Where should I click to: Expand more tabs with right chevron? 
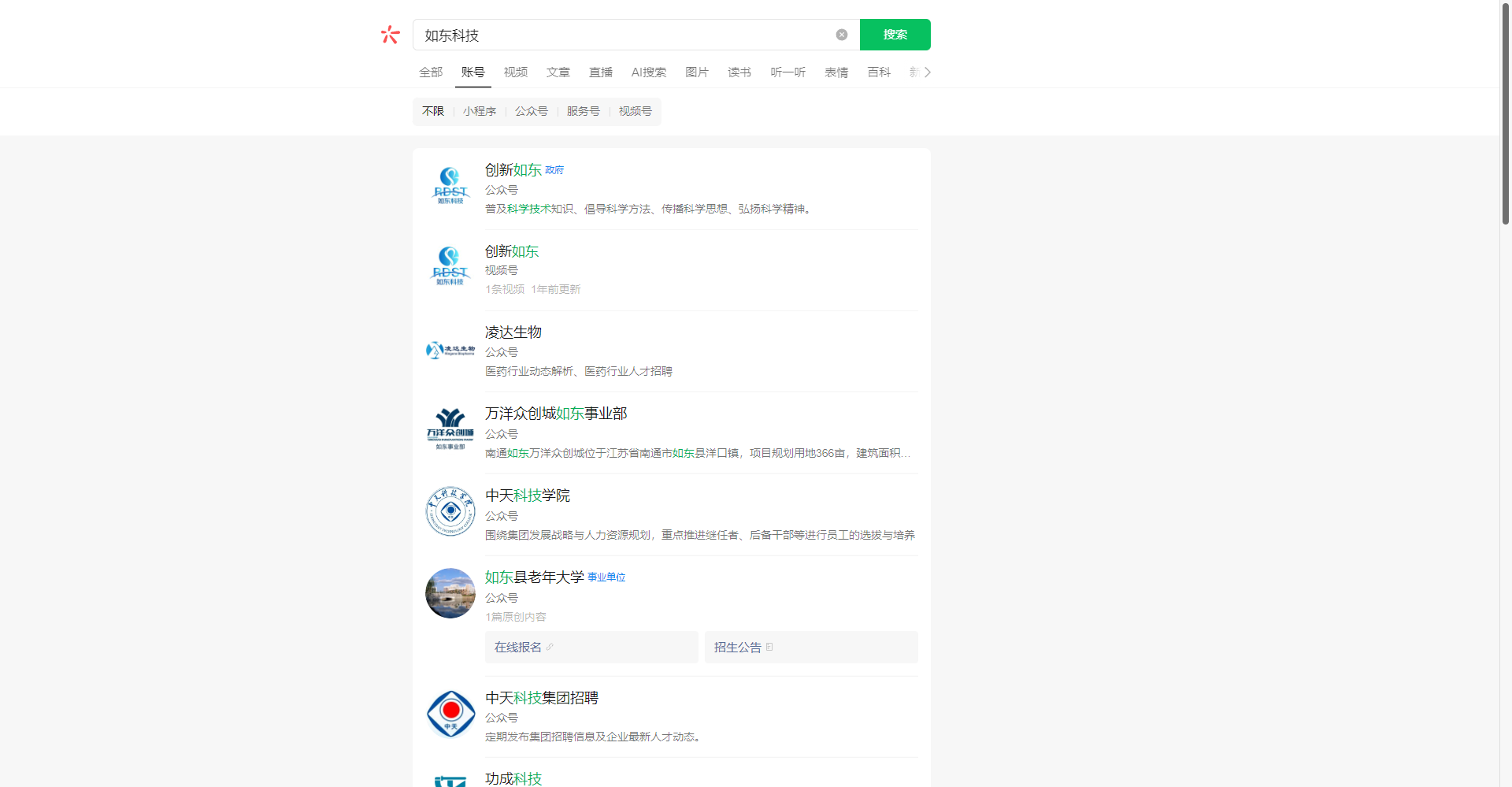pyautogui.click(x=928, y=72)
